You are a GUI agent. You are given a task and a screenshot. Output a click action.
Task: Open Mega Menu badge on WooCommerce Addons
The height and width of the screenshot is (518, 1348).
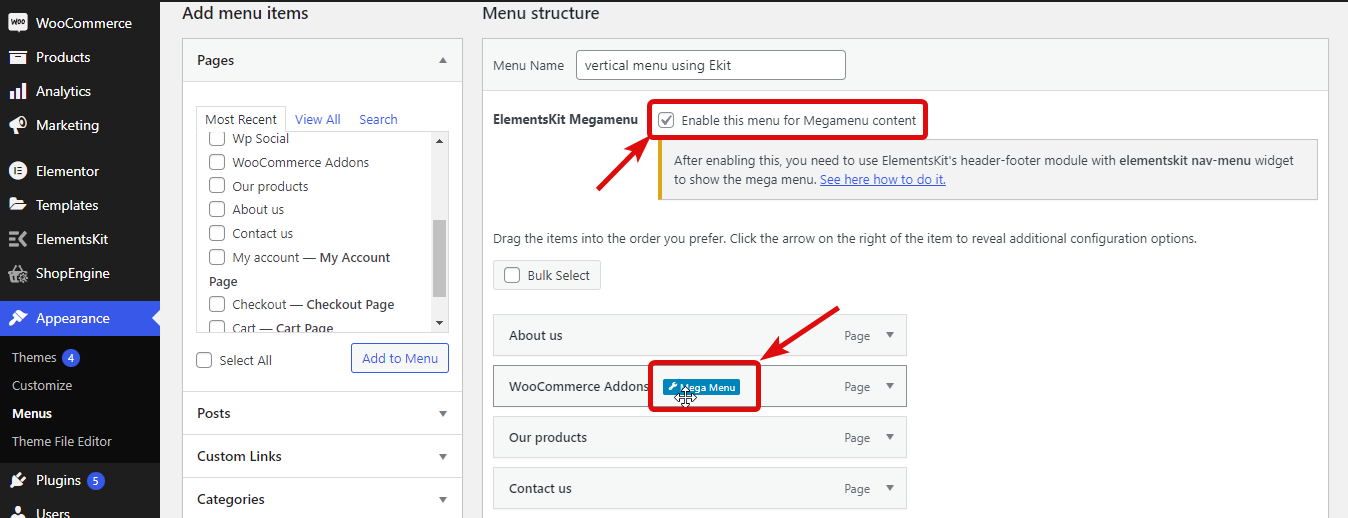click(701, 387)
